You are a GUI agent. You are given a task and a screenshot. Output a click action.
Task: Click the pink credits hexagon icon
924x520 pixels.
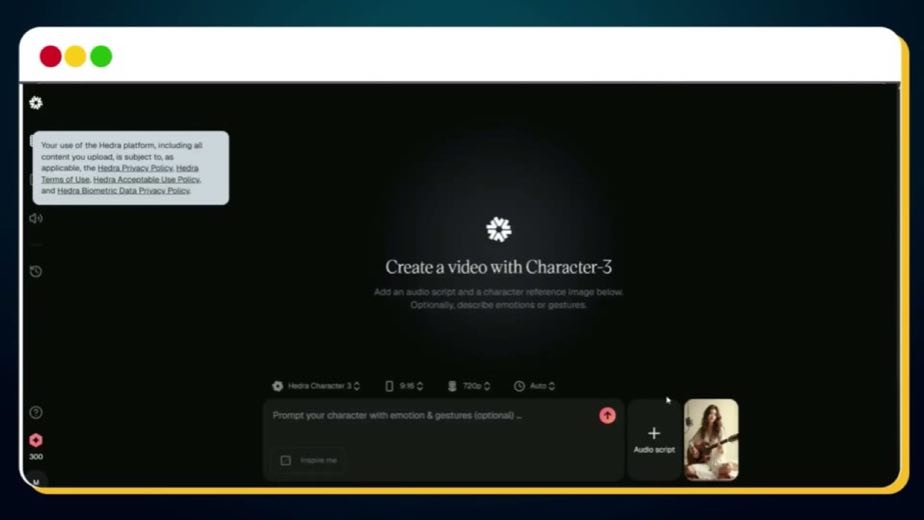[36, 440]
